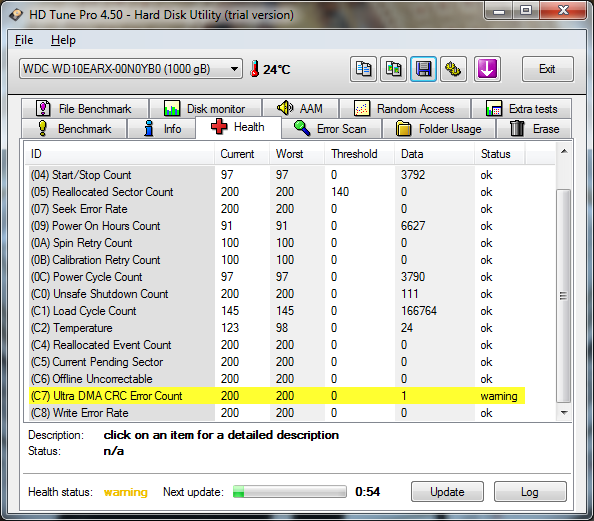Click the Log button
The width and height of the screenshot is (594, 521).
530,492
